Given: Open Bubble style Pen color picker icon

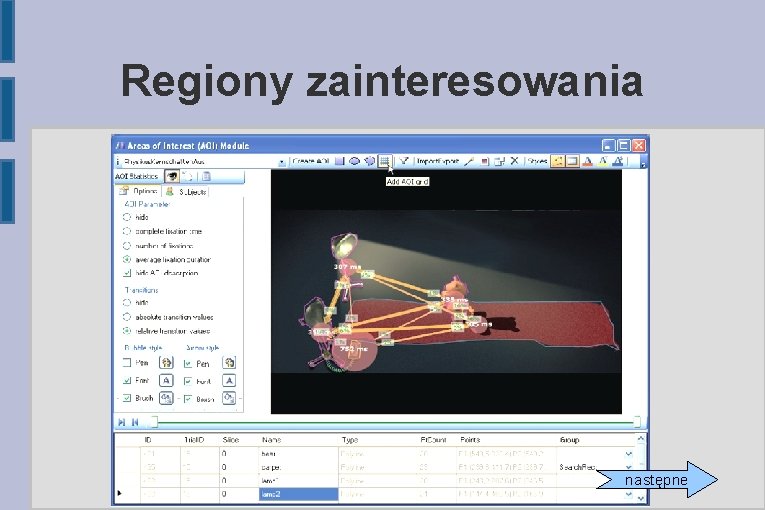Looking at the screenshot, I should coord(166,363).
